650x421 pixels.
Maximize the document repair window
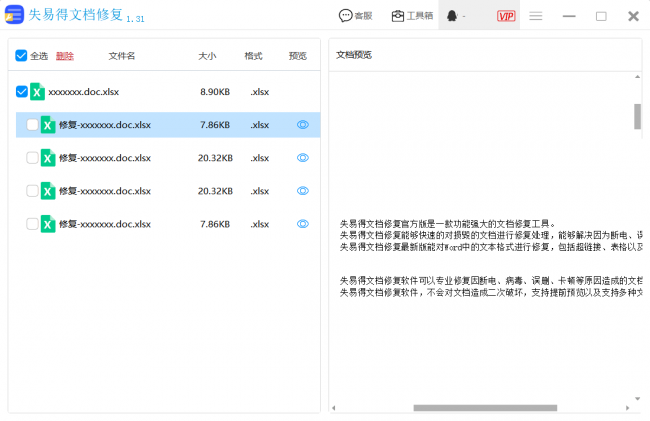[x=601, y=16]
